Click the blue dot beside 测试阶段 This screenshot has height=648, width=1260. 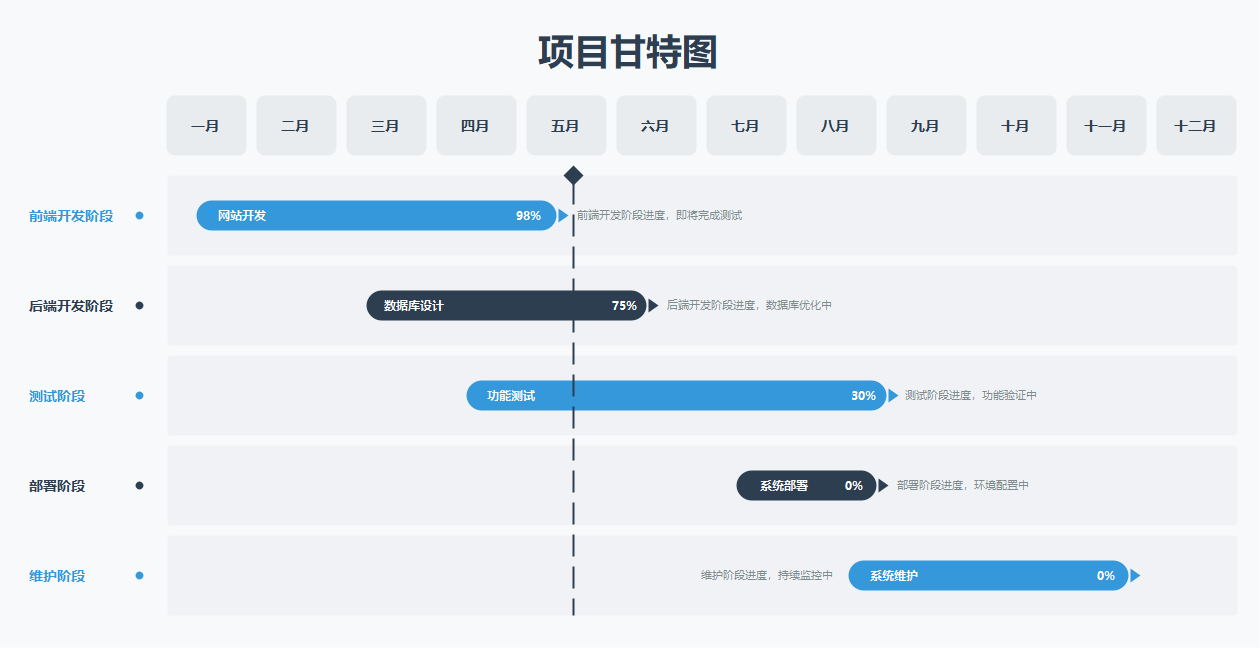coord(139,395)
